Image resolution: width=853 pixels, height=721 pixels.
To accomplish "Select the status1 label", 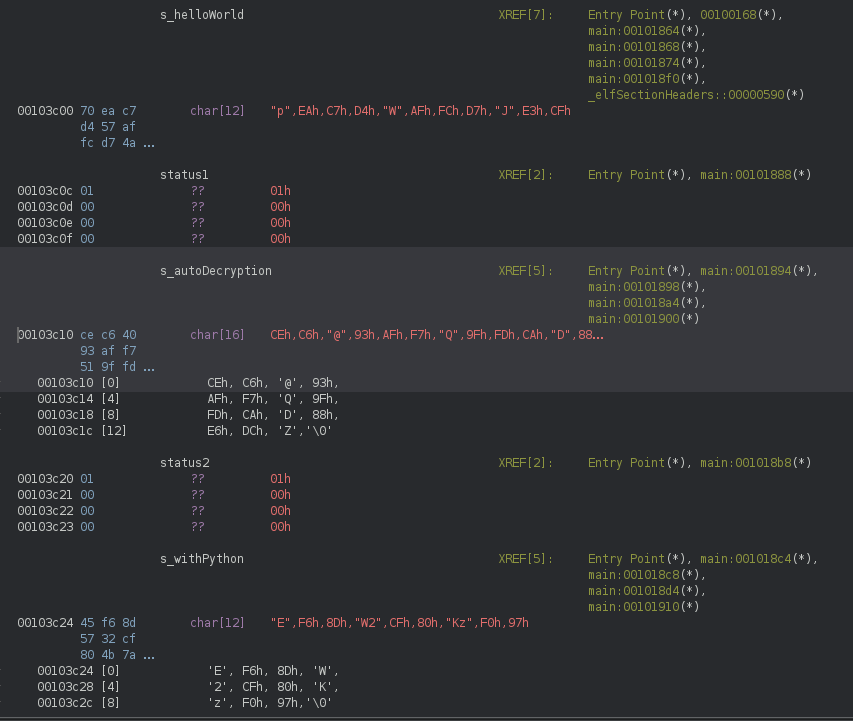I will pos(184,175).
